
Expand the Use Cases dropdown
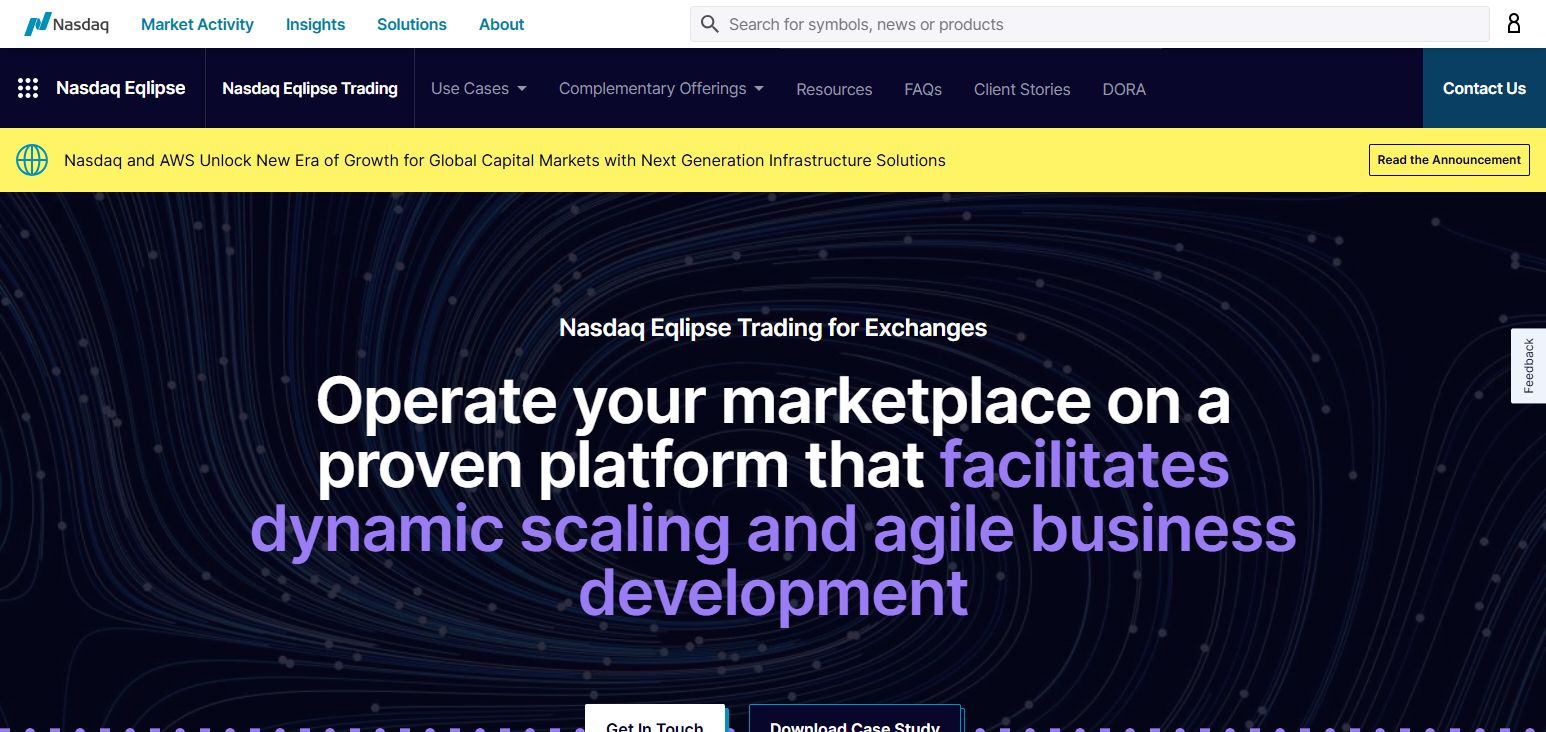click(478, 88)
